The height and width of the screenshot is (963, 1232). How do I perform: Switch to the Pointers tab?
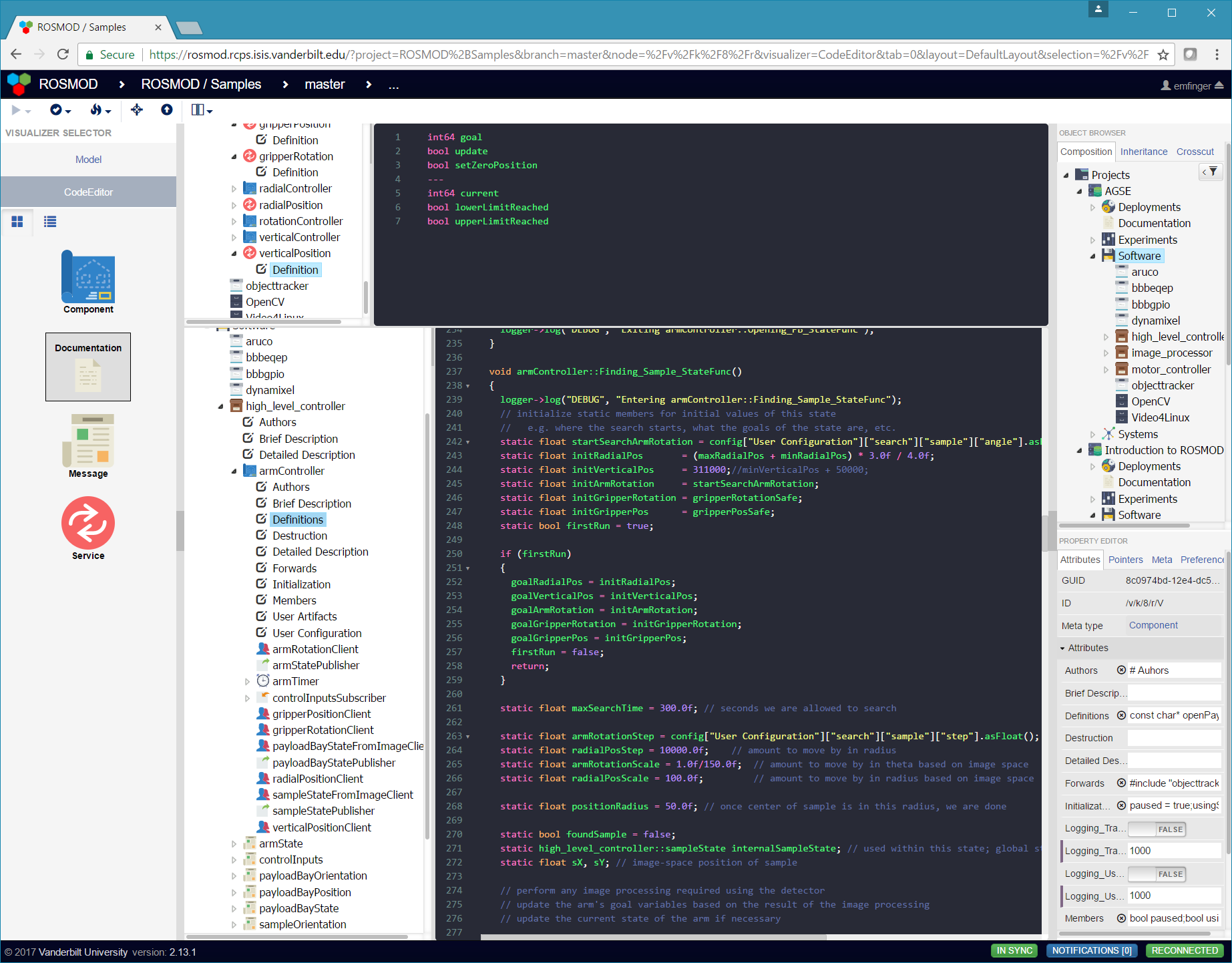point(1126,560)
